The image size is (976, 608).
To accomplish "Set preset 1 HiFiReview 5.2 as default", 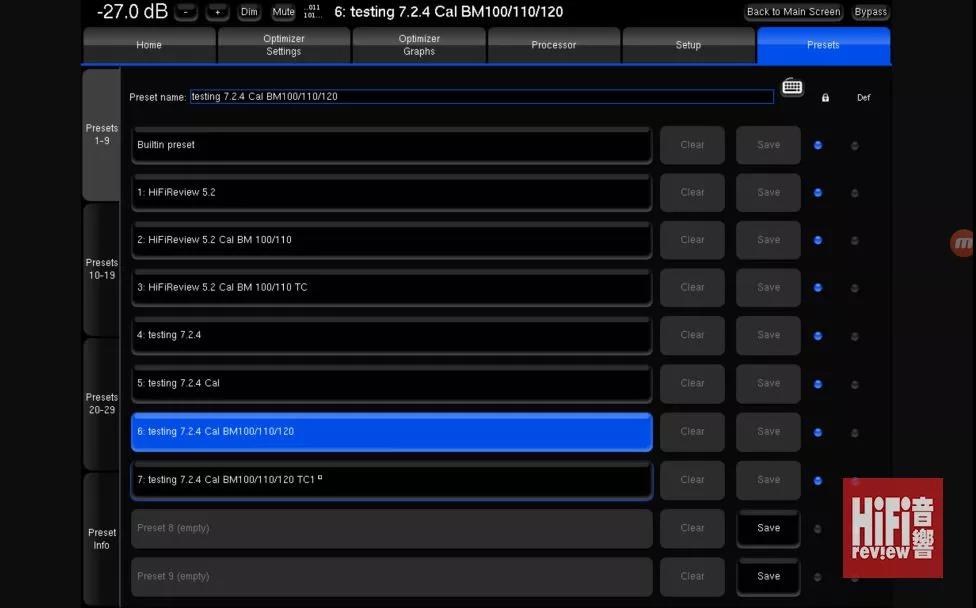I will point(854,193).
